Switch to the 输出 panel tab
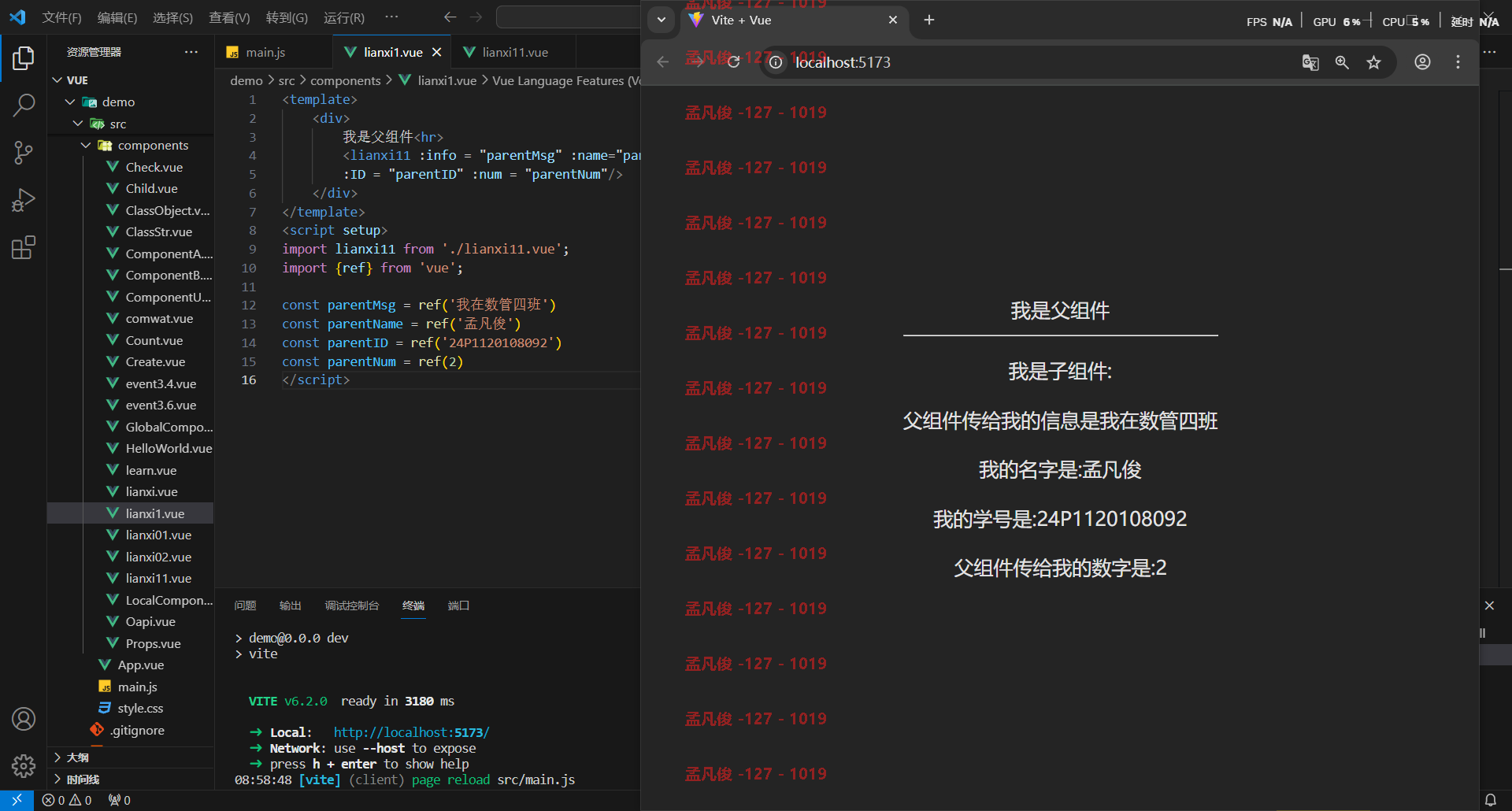 coord(290,605)
